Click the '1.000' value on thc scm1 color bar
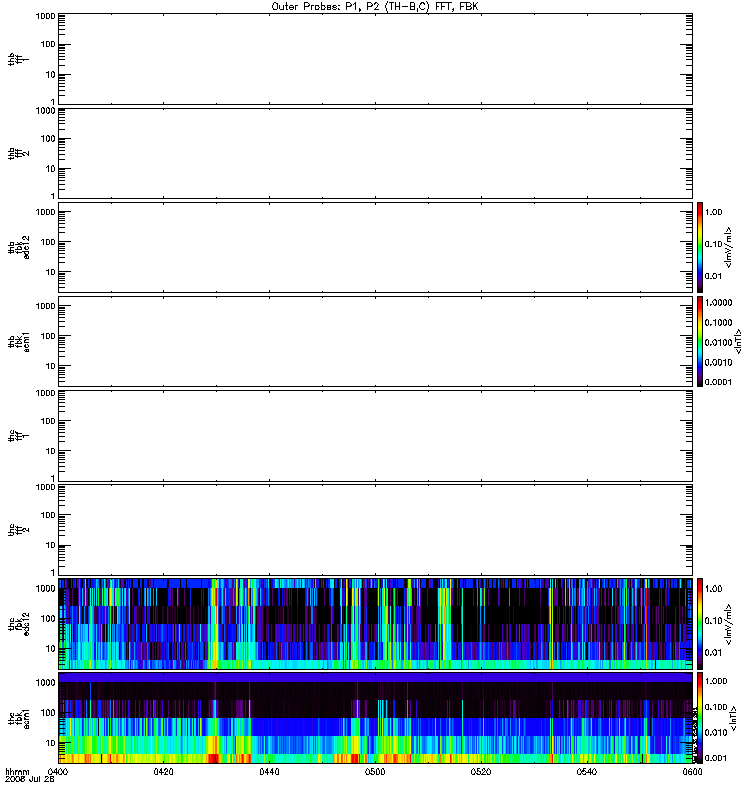Screen dimensions: 750x800 (716, 681)
